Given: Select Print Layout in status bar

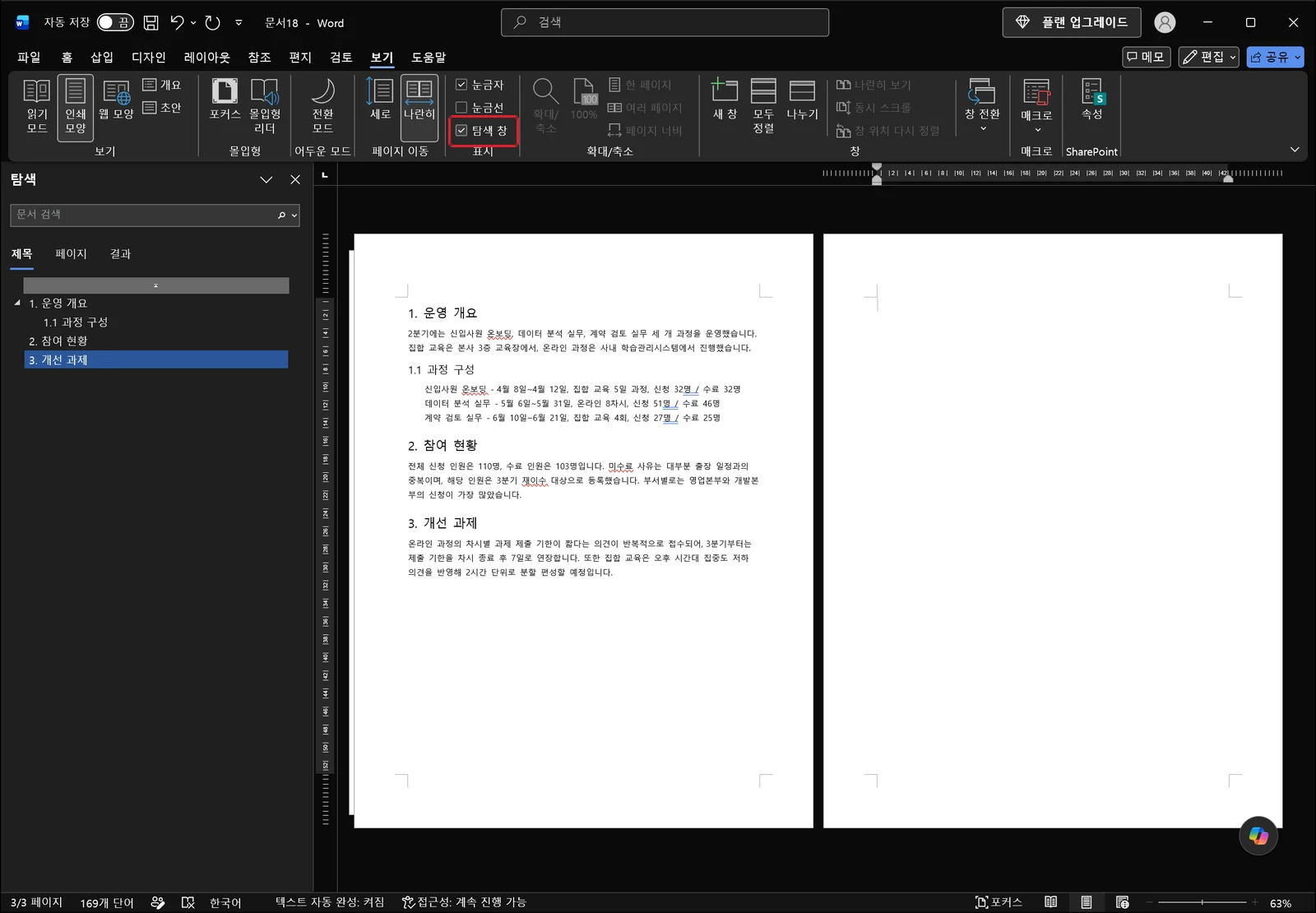Looking at the screenshot, I should click(x=1087, y=902).
